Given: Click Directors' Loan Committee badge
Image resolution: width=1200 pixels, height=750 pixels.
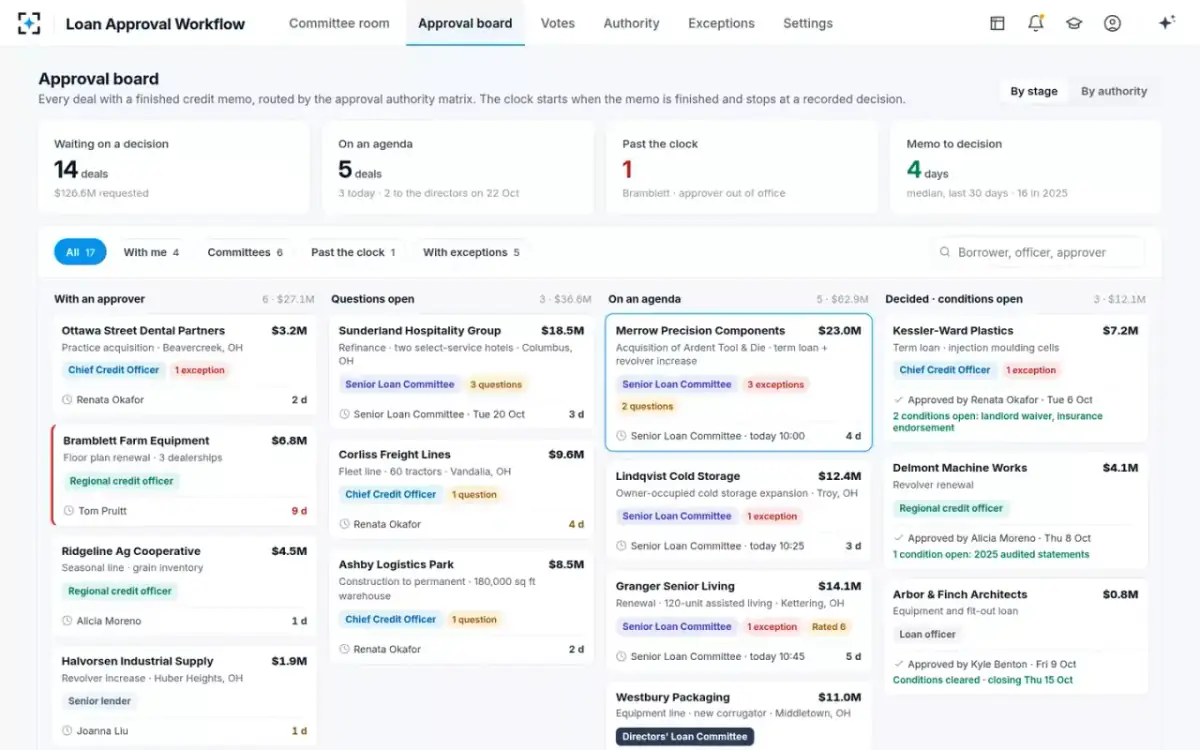Looking at the screenshot, I should [684, 737].
